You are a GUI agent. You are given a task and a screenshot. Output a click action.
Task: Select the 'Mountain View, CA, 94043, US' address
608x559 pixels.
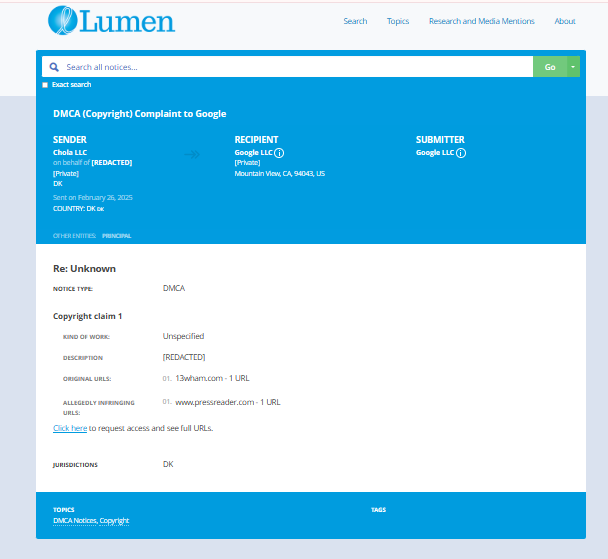tap(280, 173)
